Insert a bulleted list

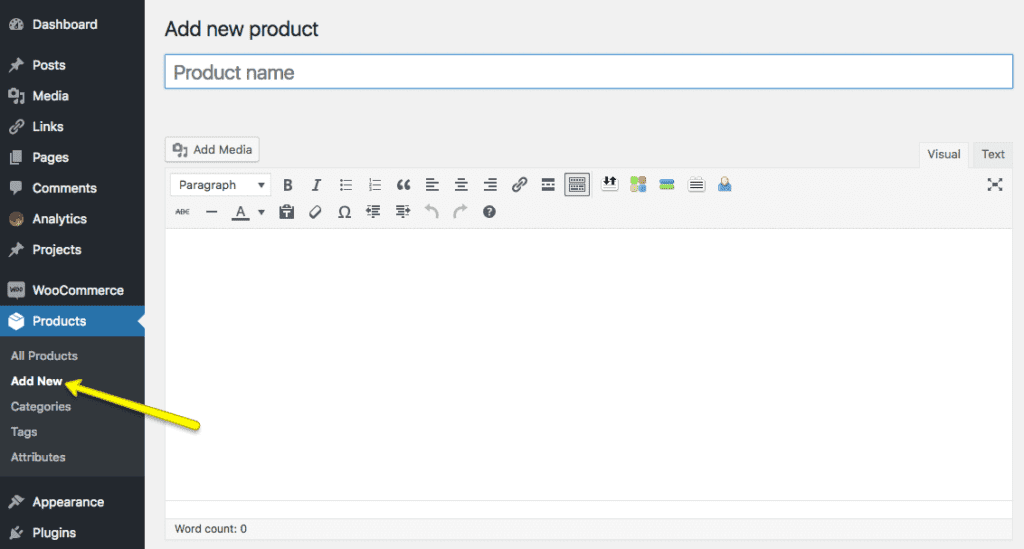345,185
